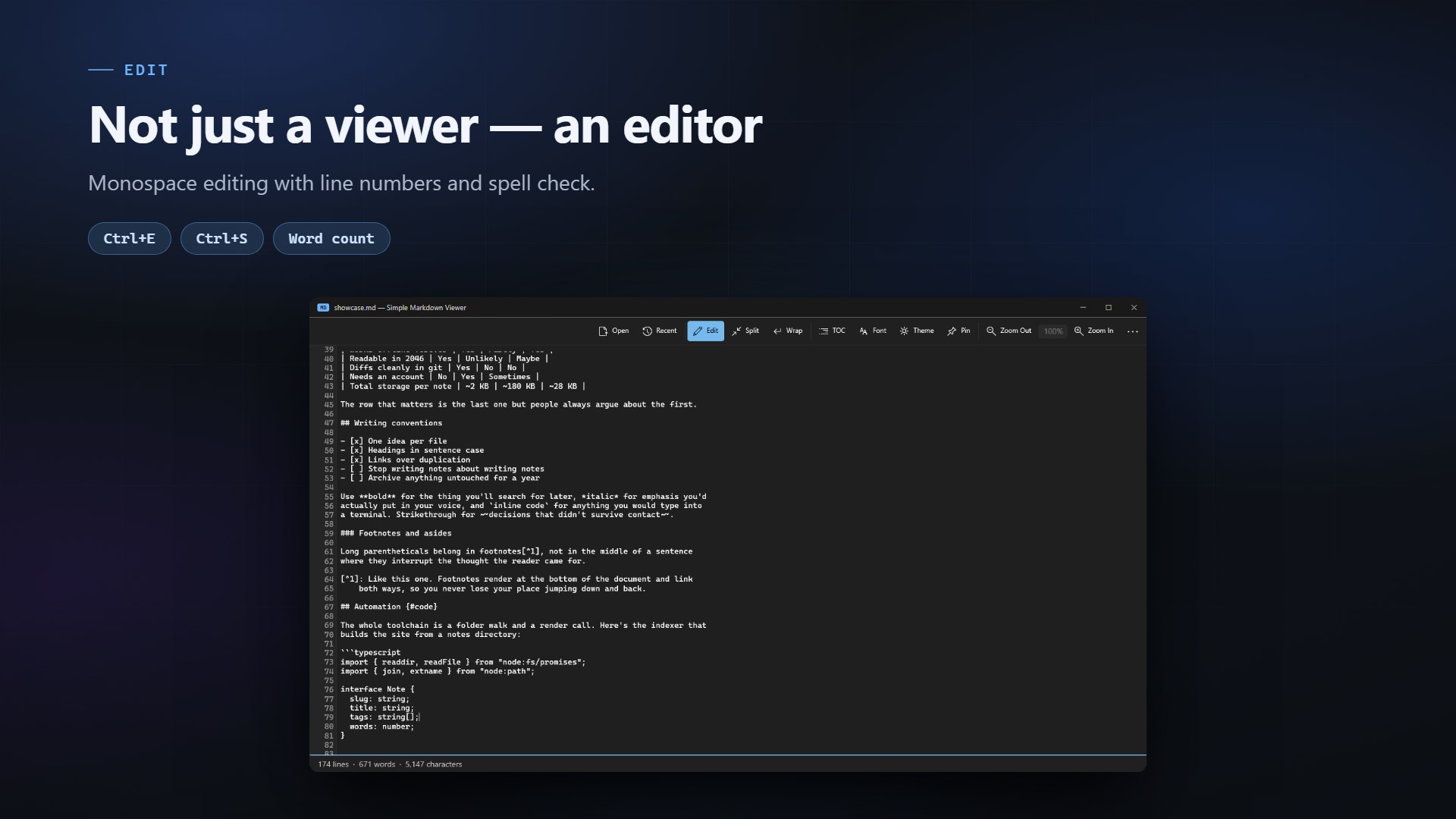The width and height of the screenshot is (1456, 819).
Task: Click the 'Long parentheticals belong in footnotes' line
Action: (x=516, y=551)
